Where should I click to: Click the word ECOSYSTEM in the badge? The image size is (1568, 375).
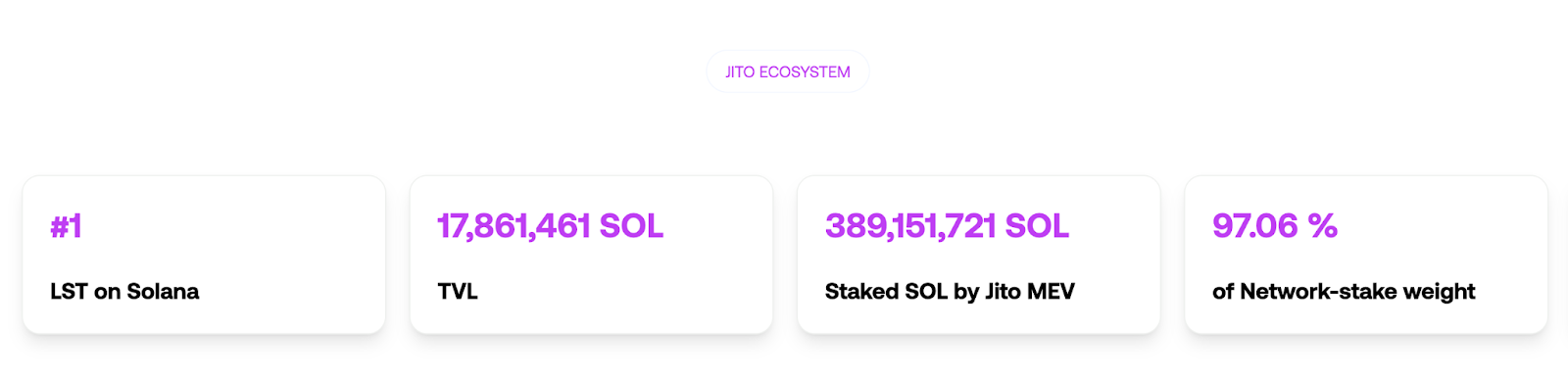tap(805, 71)
